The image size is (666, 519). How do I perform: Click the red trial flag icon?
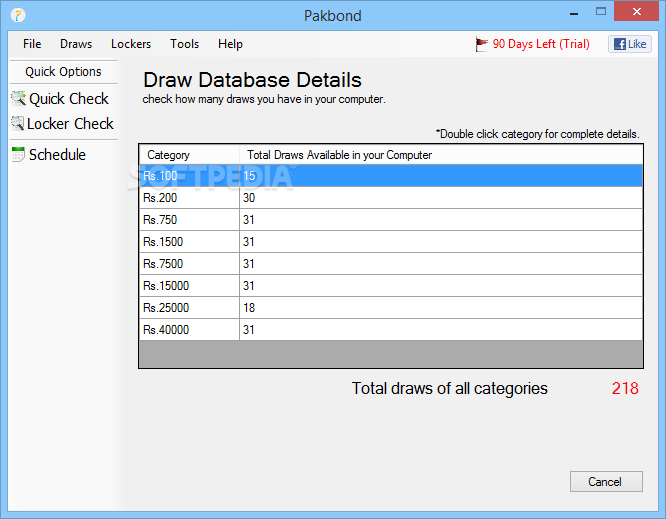click(x=482, y=44)
